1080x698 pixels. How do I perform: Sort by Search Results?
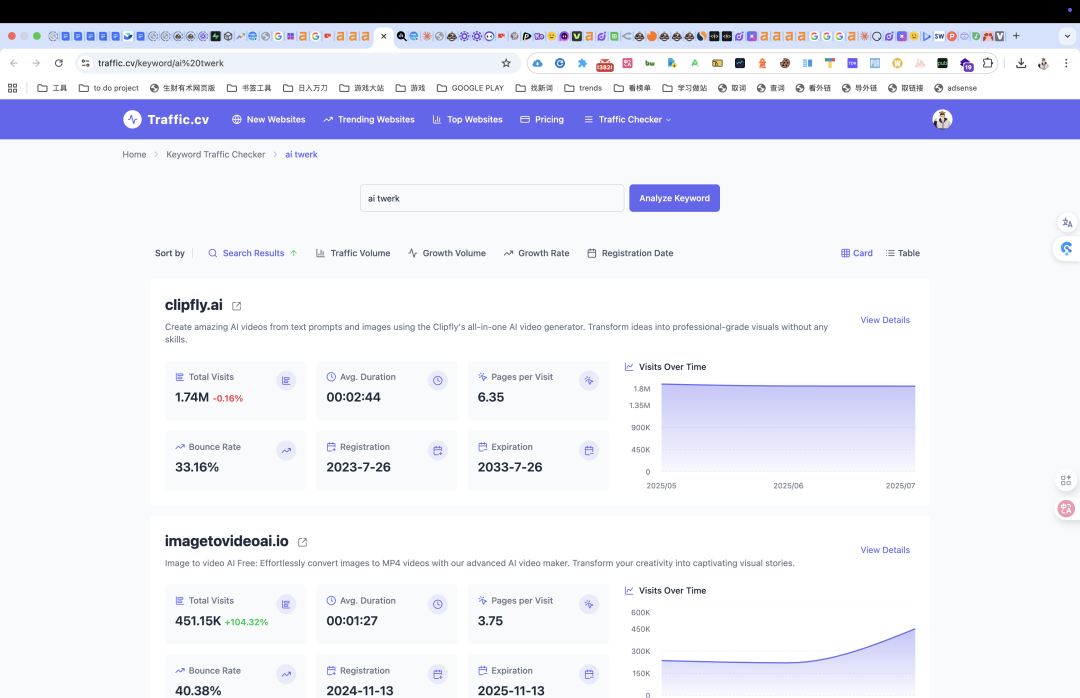coord(253,253)
